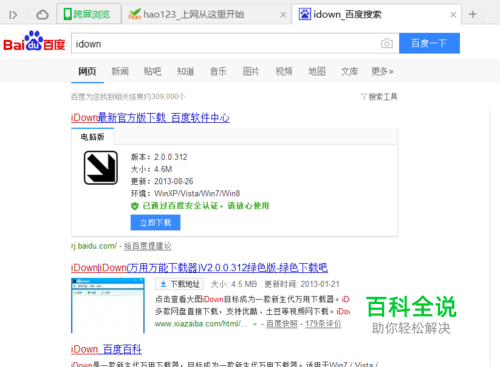Switch to 图片 search category
The width and height of the screenshot is (500, 367).
coord(251,71)
